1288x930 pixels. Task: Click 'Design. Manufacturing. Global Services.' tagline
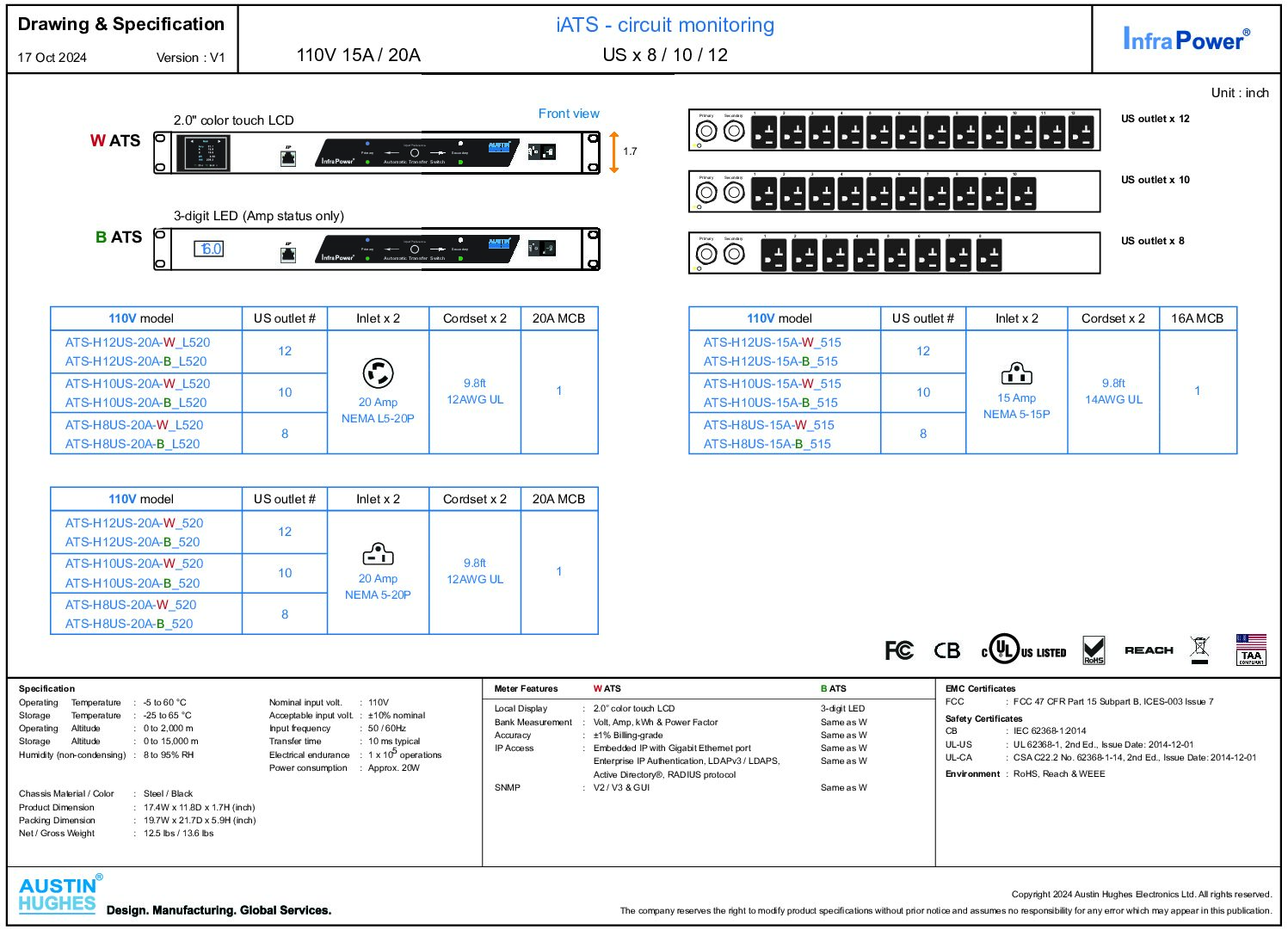[x=219, y=910]
